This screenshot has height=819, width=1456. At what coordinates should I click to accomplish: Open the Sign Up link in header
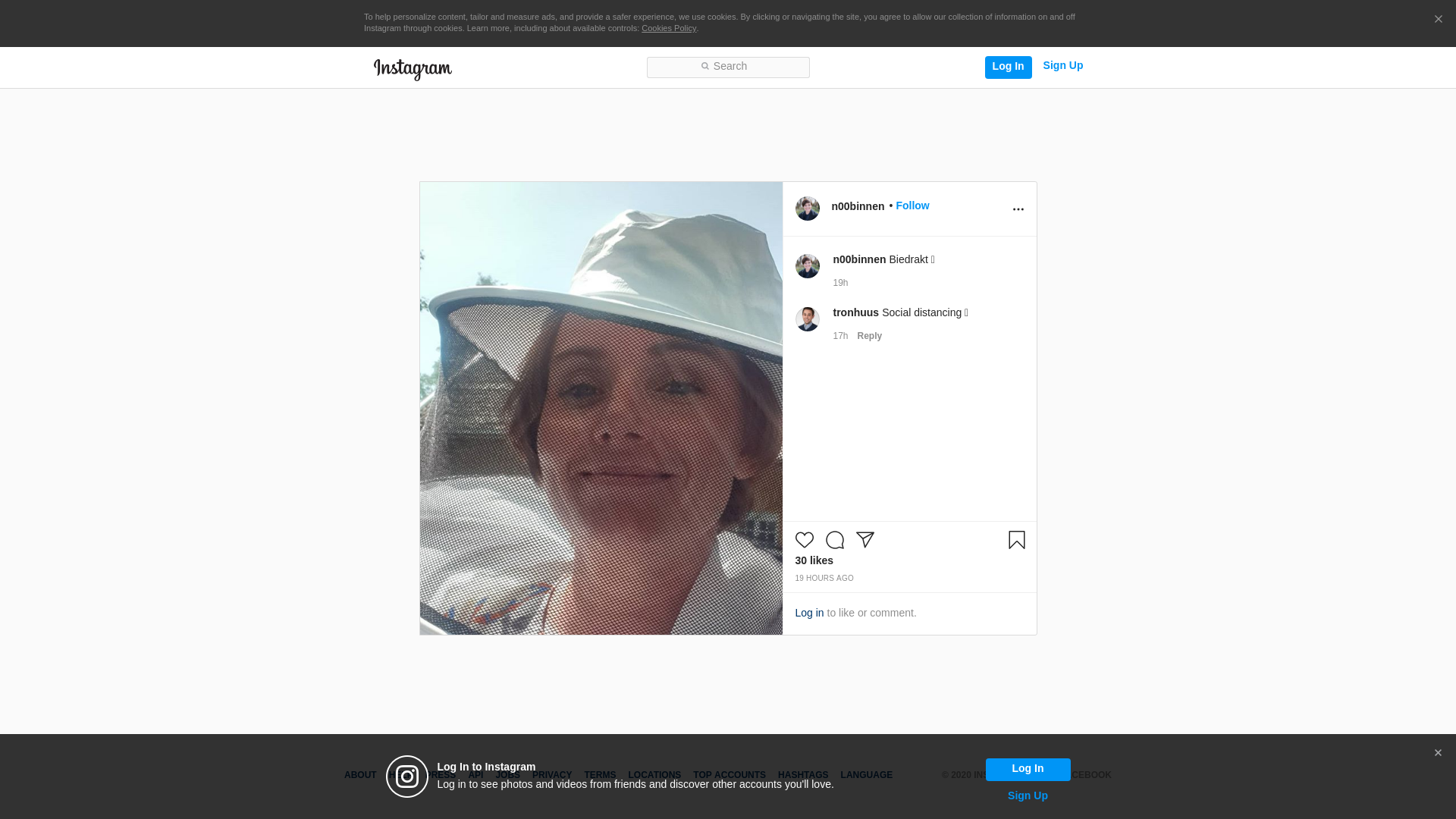1062,66
